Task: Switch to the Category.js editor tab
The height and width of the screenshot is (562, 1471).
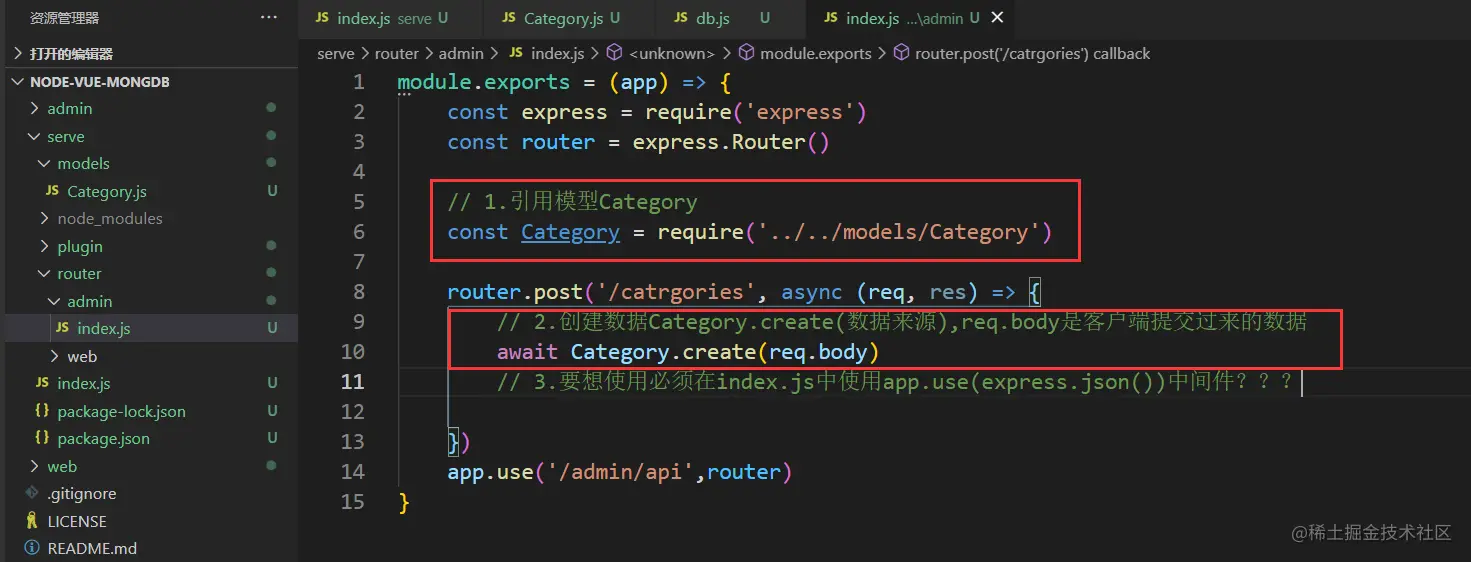Action: [x=569, y=18]
